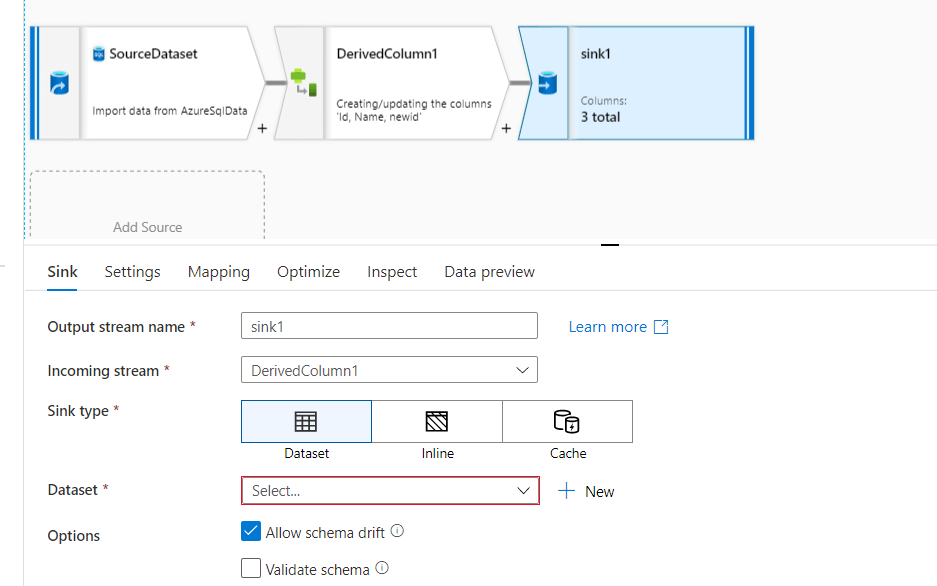This screenshot has height=586, width=937.
Task: Click the sink1 node icon
Action: click(x=546, y=83)
